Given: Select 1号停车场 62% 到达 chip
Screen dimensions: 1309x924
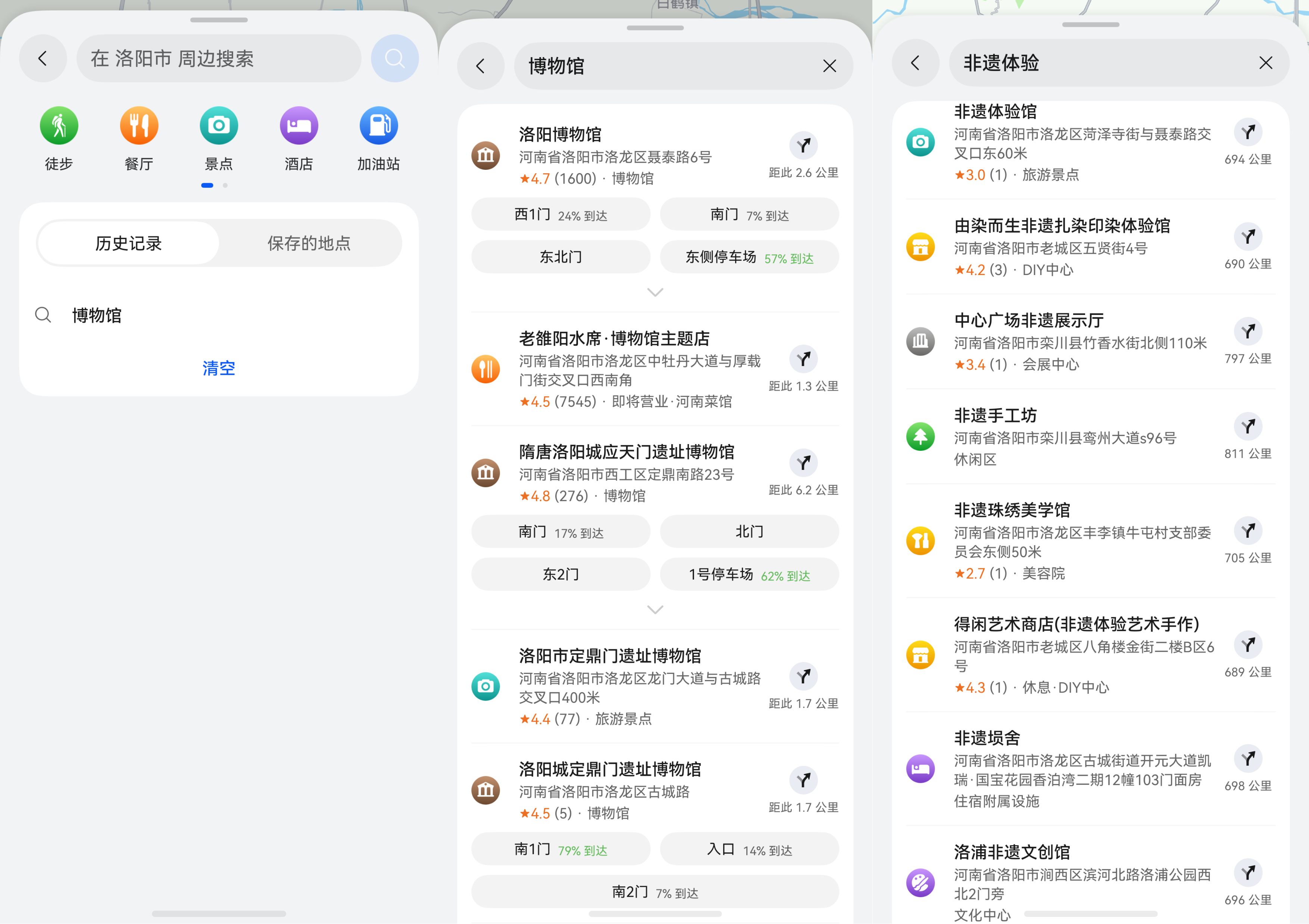Looking at the screenshot, I should pos(749,575).
